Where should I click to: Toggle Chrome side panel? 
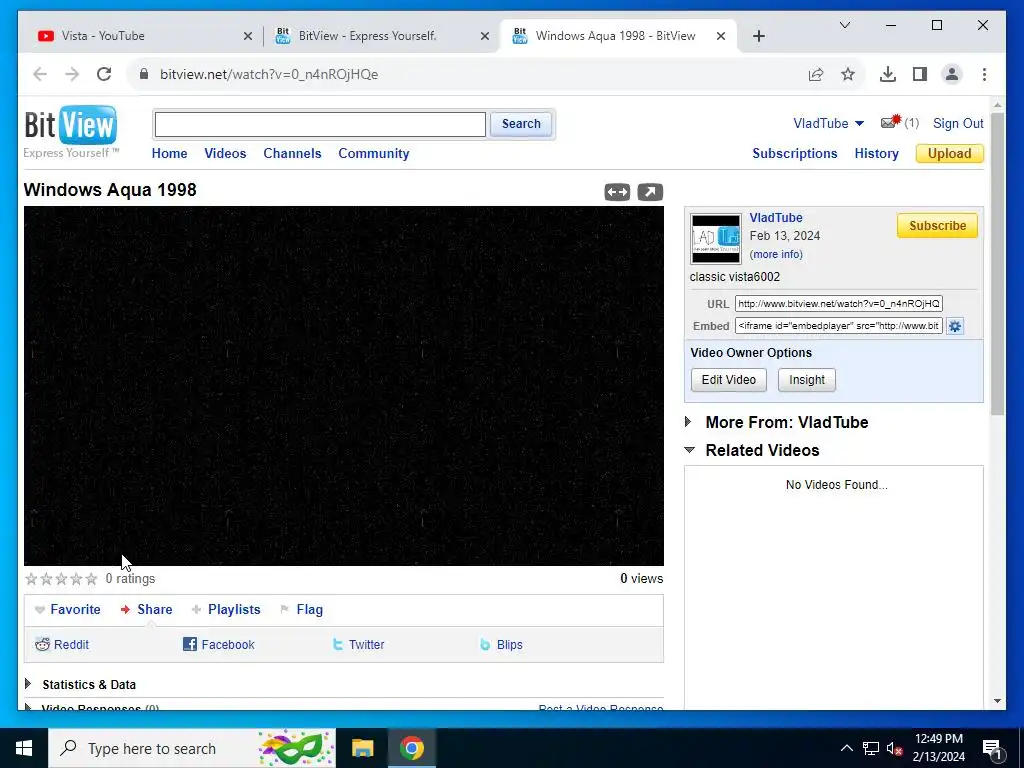920,74
